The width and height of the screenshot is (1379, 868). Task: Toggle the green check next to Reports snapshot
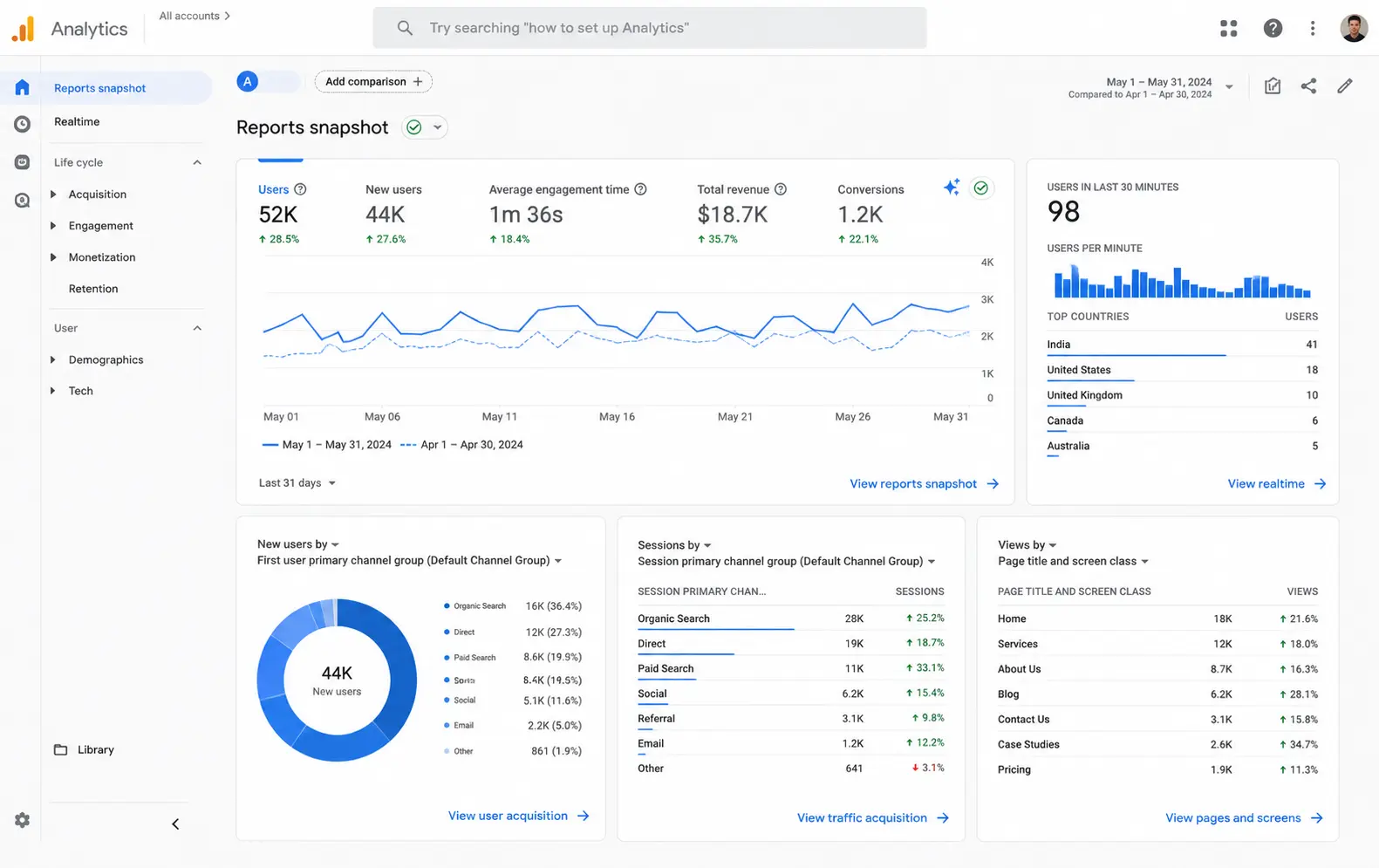(x=424, y=127)
